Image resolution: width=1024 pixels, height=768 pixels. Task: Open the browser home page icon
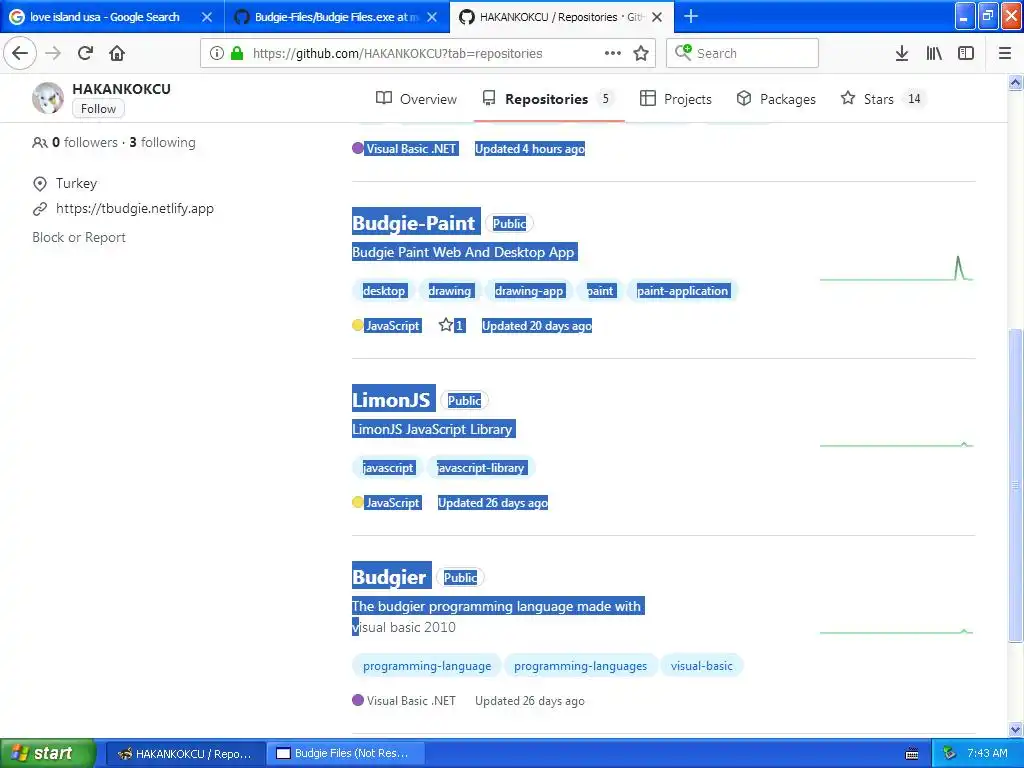tap(117, 53)
